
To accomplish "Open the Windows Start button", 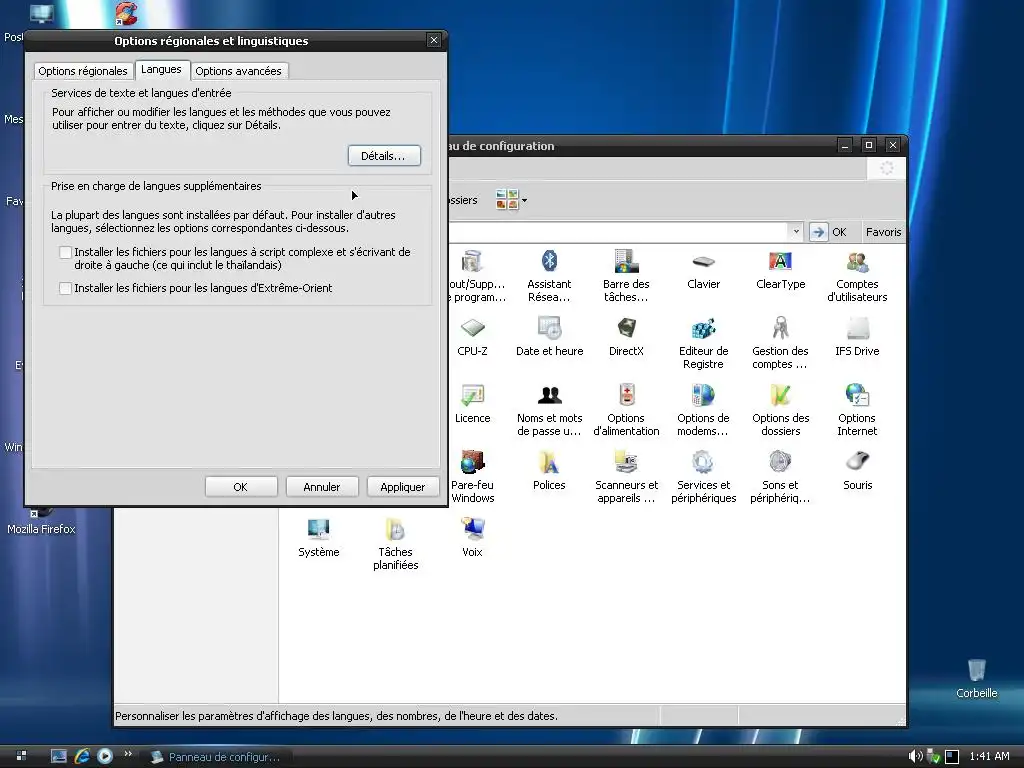I will click(21, 756).
